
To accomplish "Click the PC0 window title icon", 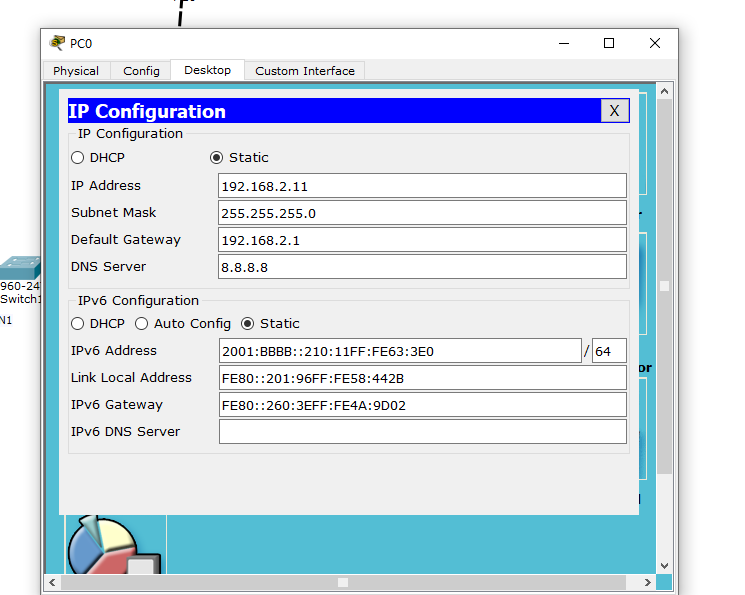I will click(x=57, y=43).
